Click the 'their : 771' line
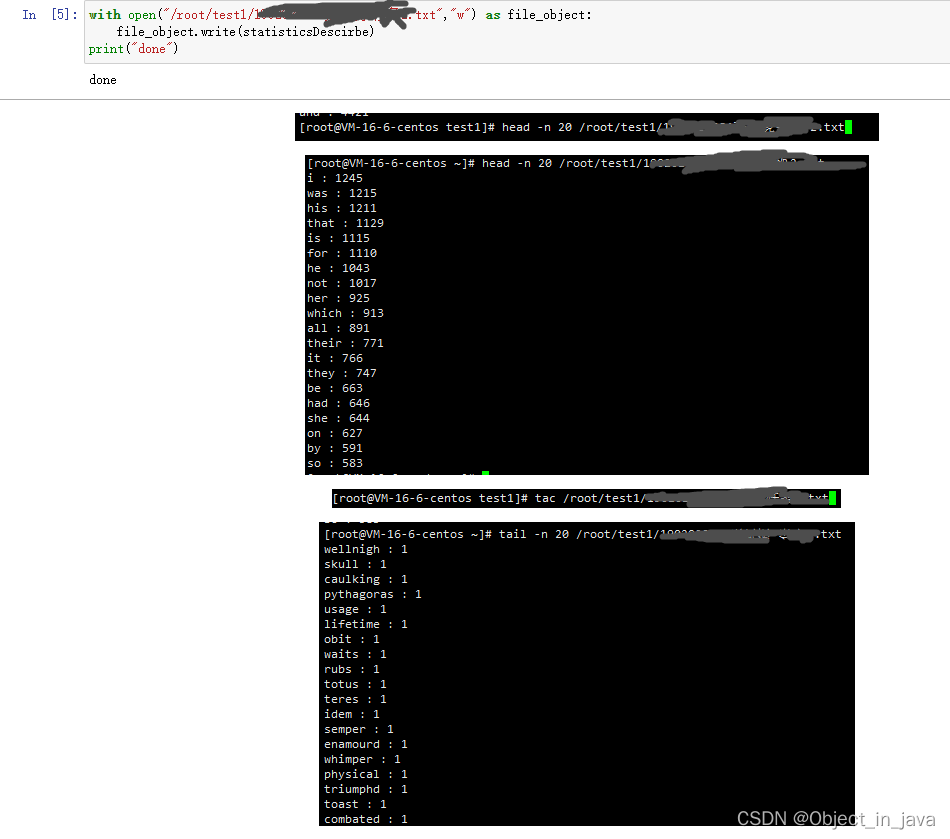The image size is (950, 839). pyautogui.click(x=345, y=343)
